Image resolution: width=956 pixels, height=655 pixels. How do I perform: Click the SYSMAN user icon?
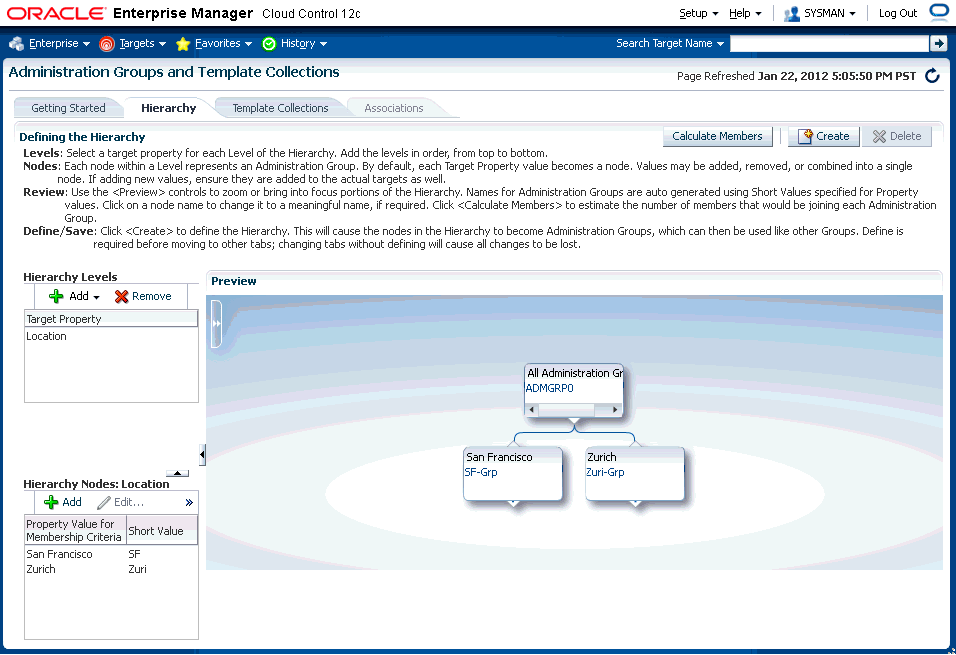(791, 13)
